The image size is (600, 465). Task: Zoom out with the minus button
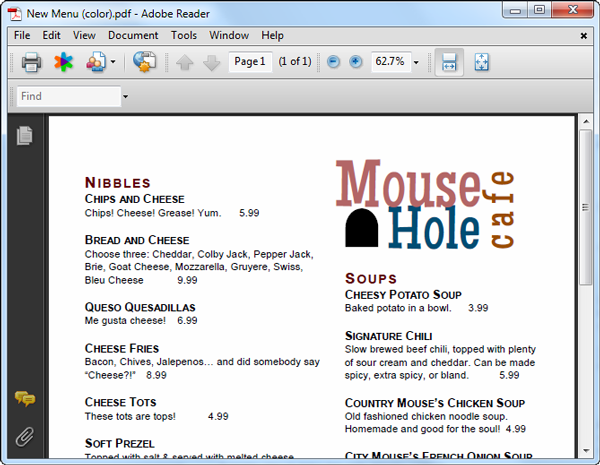(x=335, y=62)
